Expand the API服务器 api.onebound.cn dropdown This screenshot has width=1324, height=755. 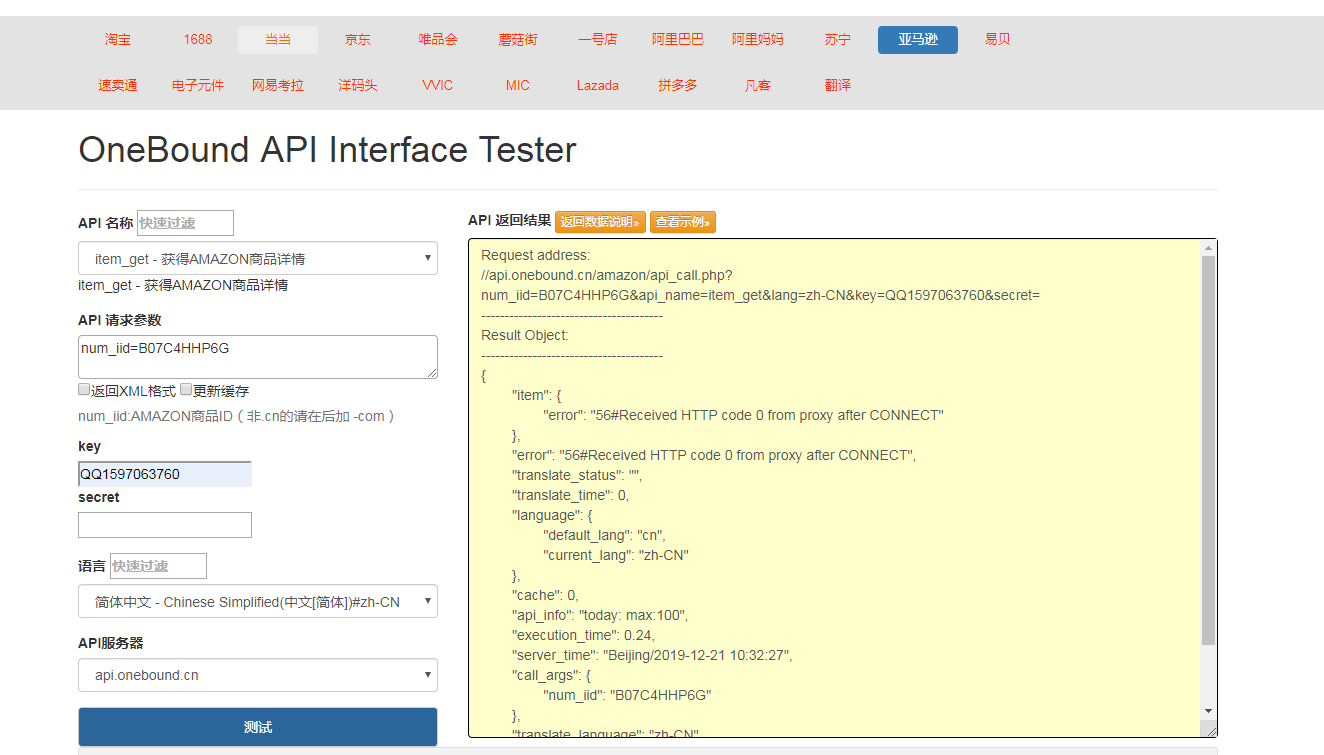tap(258, 675)
